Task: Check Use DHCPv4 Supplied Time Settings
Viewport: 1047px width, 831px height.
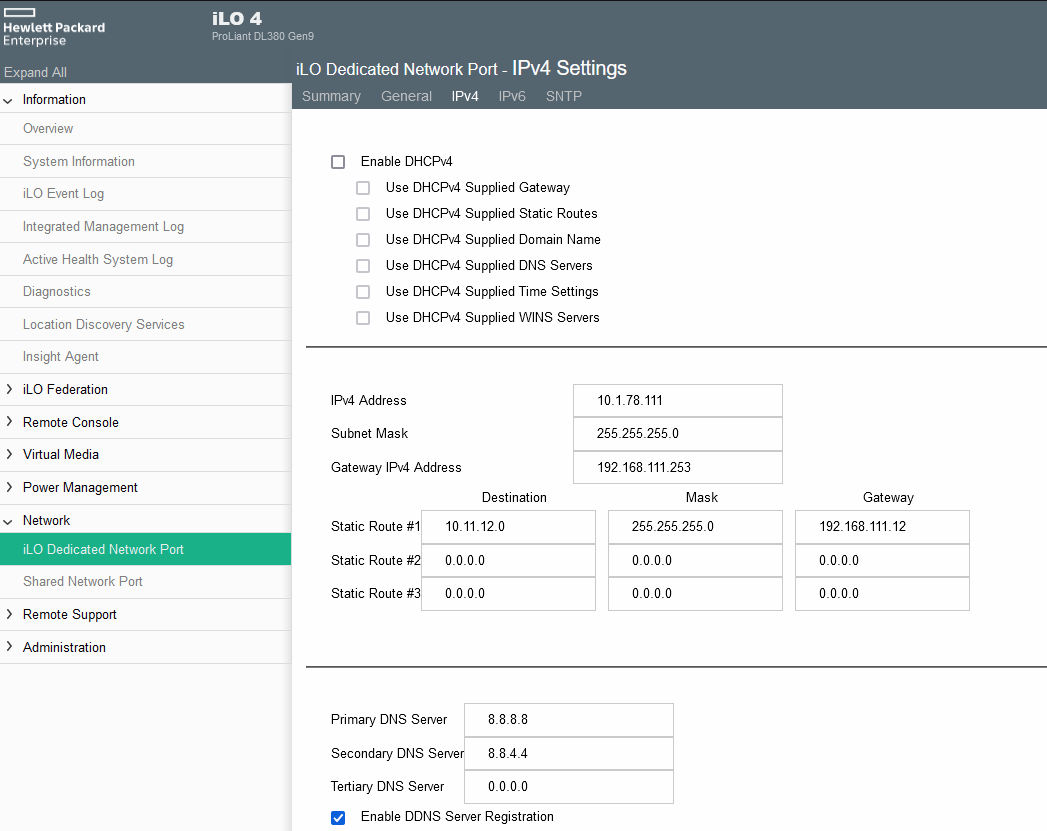Action: 363,291
